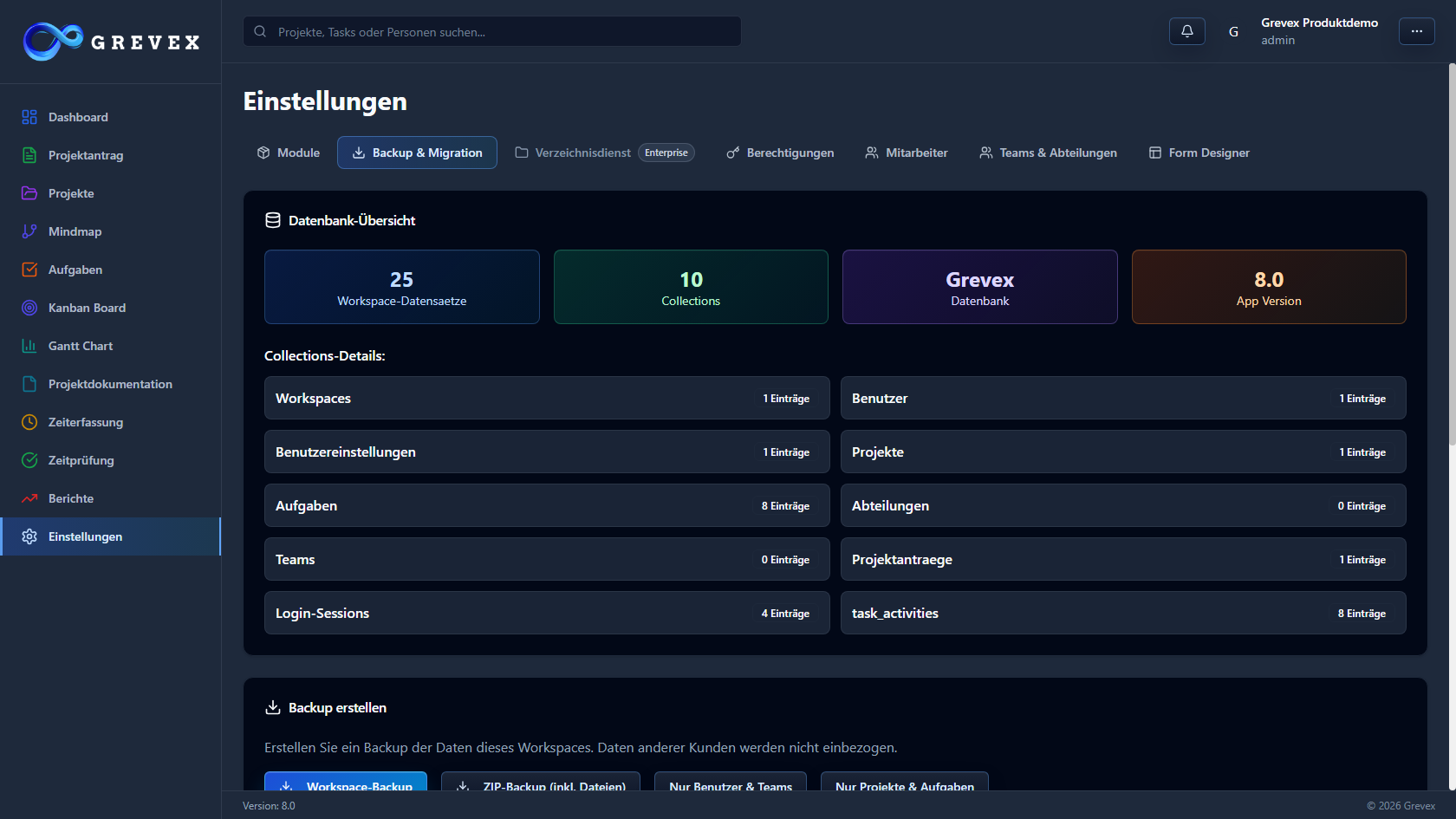1456x819 pixels.
Task: Select the Backup & Migration tab
Action: click(417, 153)
